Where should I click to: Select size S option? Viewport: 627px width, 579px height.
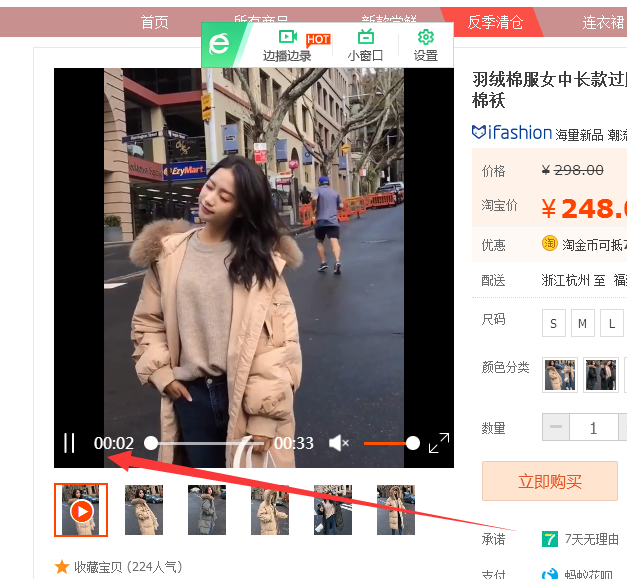point(553,323)
